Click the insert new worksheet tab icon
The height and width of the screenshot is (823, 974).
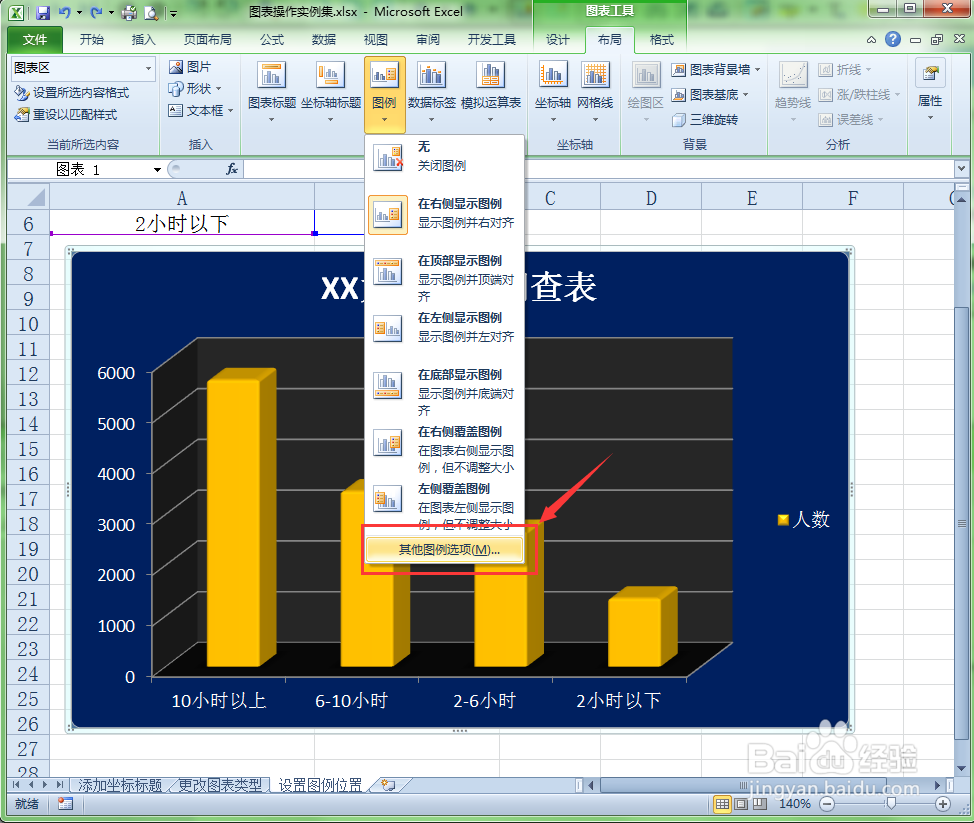(x=388, y=785)
